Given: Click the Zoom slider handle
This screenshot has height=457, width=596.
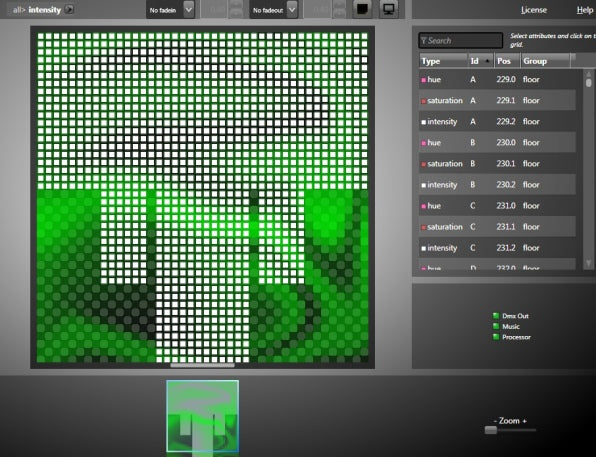Looking at the screenshot, I should (x=491, y=430).
